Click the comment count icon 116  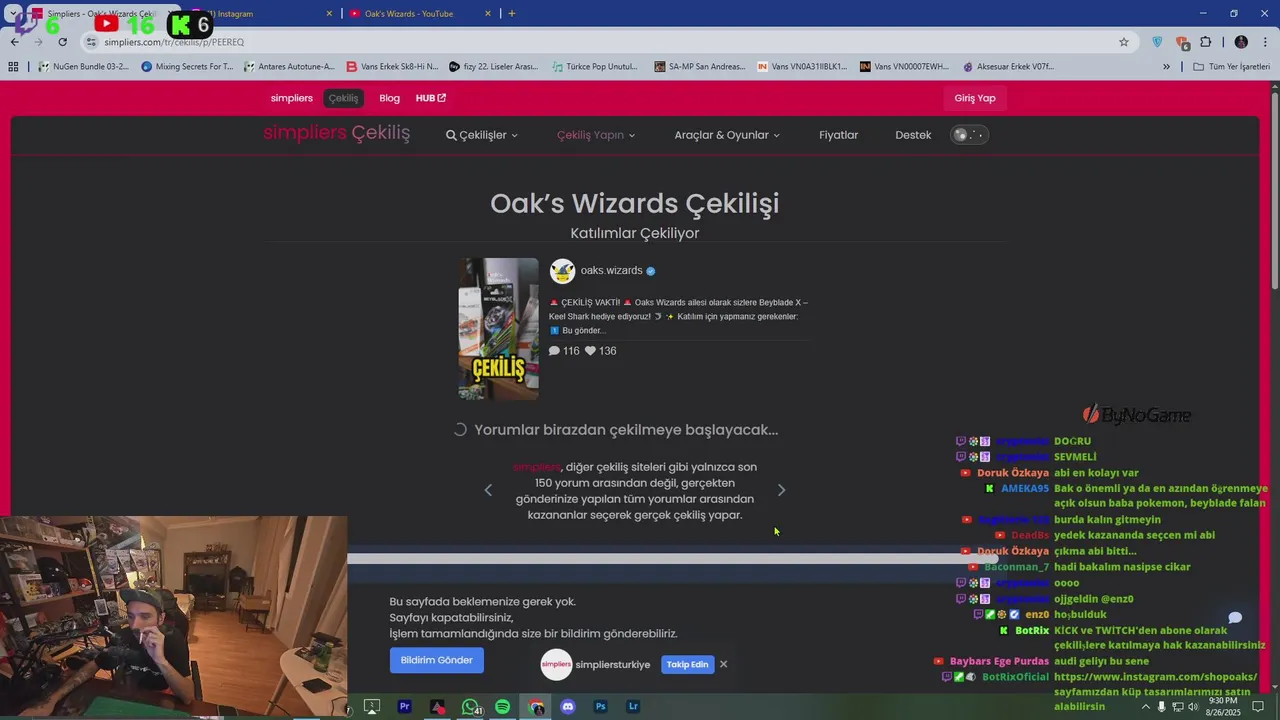click(x=554, y=351)
